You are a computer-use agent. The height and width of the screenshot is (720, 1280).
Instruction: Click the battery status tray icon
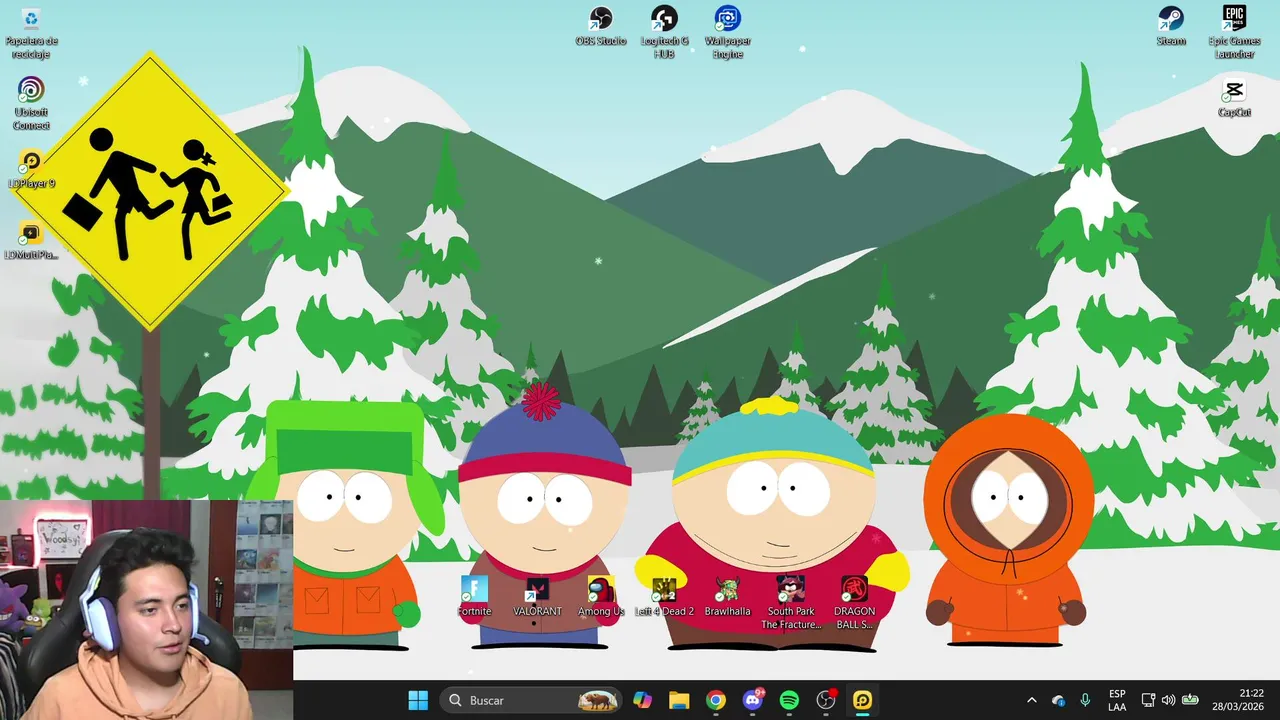coord(1190,700)
